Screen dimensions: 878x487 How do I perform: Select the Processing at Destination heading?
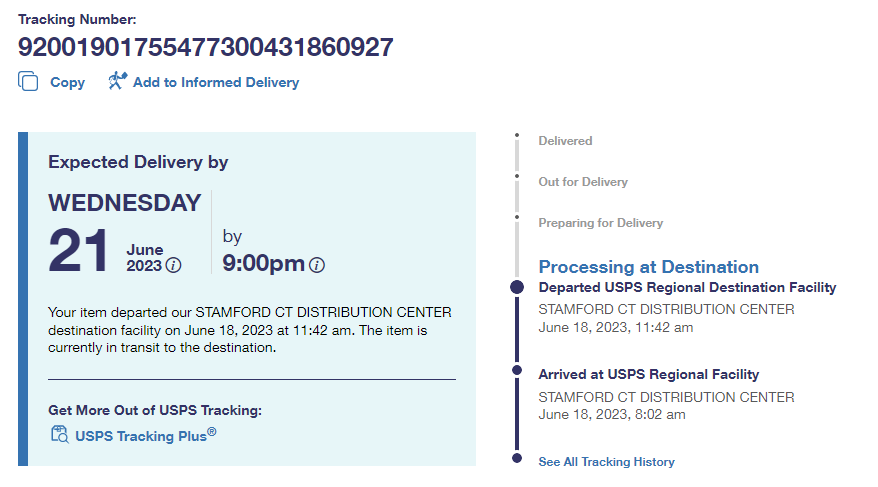coord(648,267)
